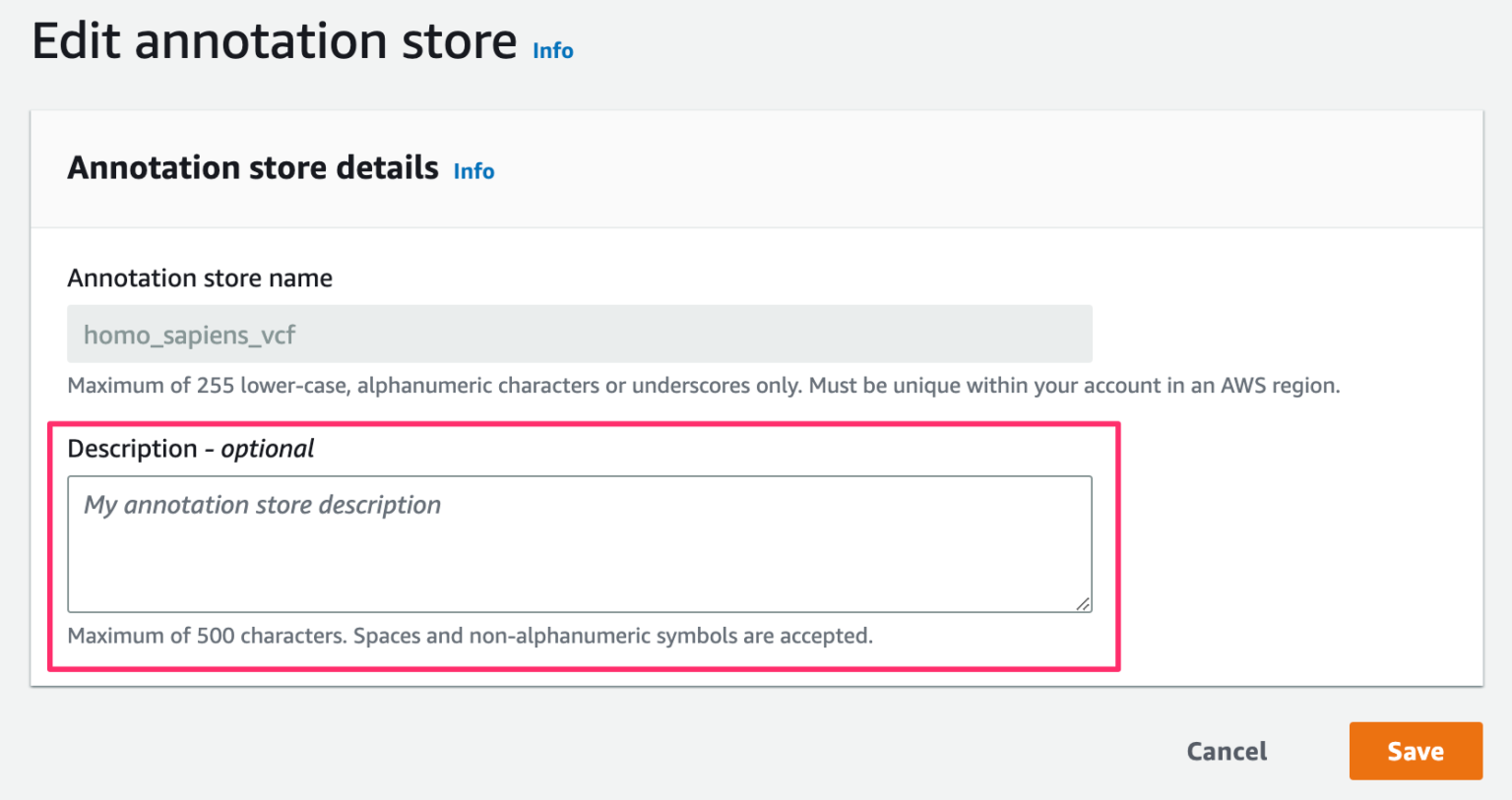The image size is (1512, 800).
Task: Select the orange Save action
Action: click(x=1415, y=751)
